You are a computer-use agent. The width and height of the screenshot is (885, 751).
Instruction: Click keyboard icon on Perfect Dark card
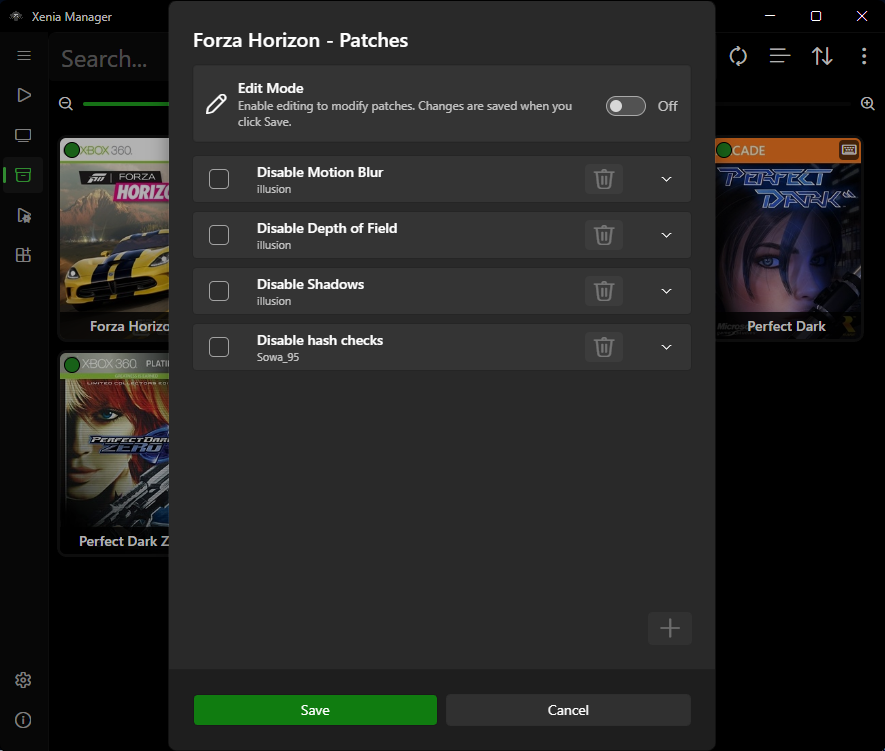(849, 150)
